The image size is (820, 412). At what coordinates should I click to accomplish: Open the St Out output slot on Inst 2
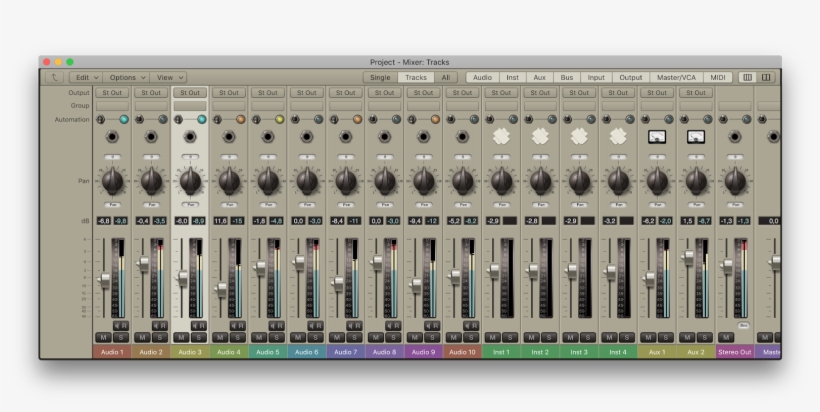click(540, 93)
